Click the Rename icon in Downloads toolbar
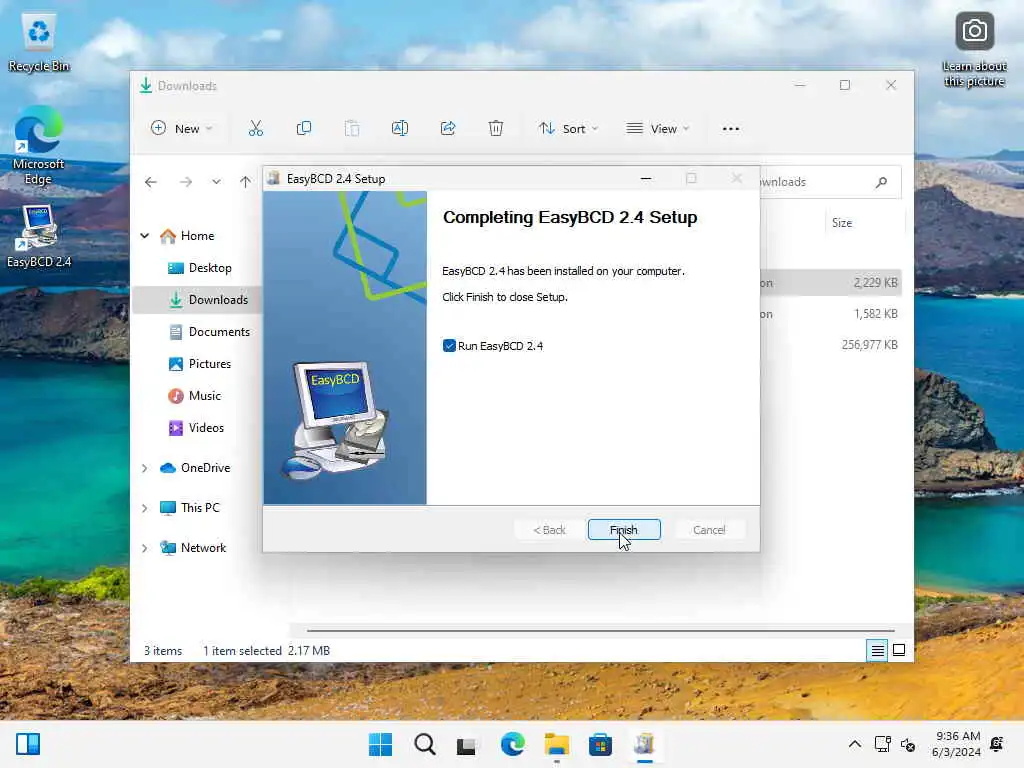The image size is (1024, 768). (400, 129)
